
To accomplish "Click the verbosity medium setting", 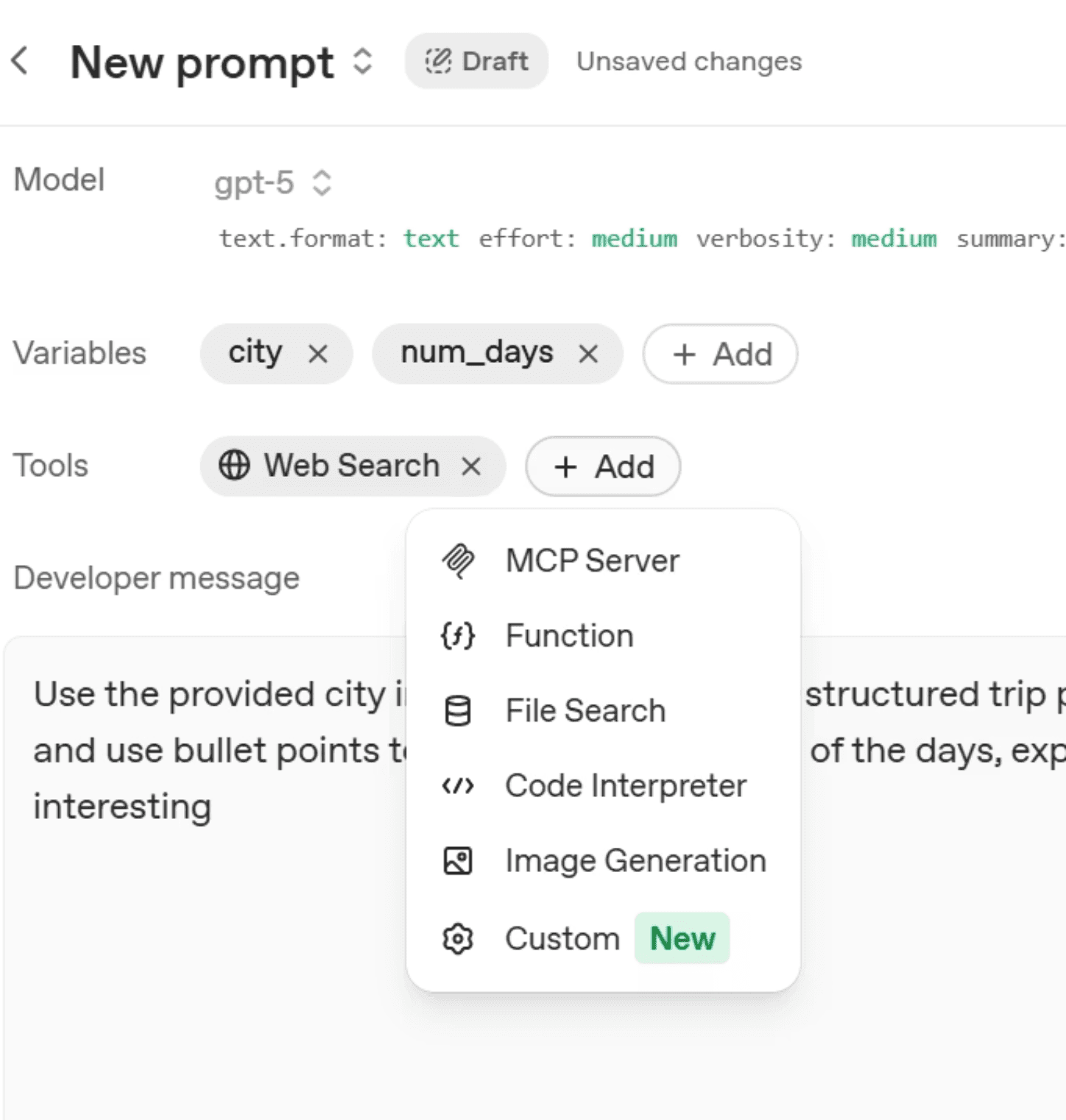I will coord(894,239).
